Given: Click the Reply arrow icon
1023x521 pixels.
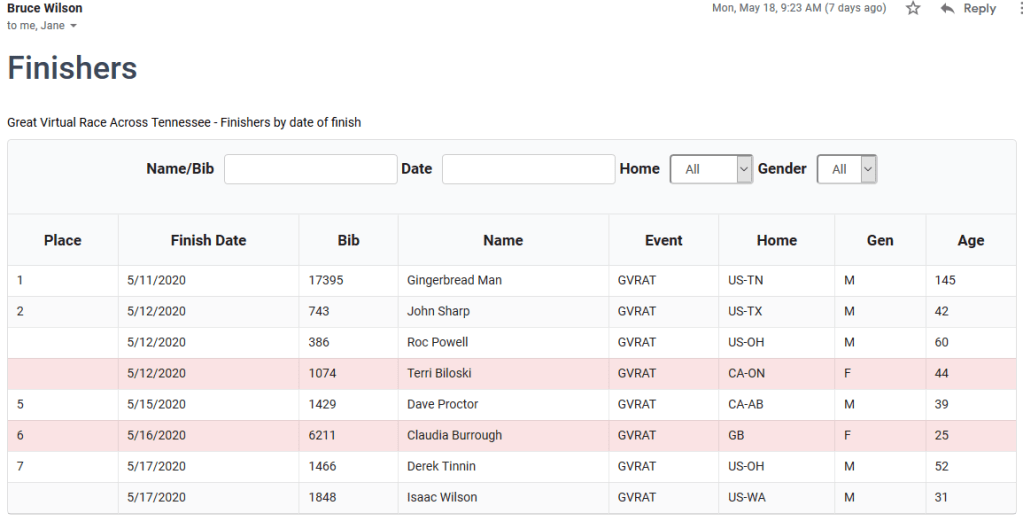Looking at the screenshot, I should point(947,8).
